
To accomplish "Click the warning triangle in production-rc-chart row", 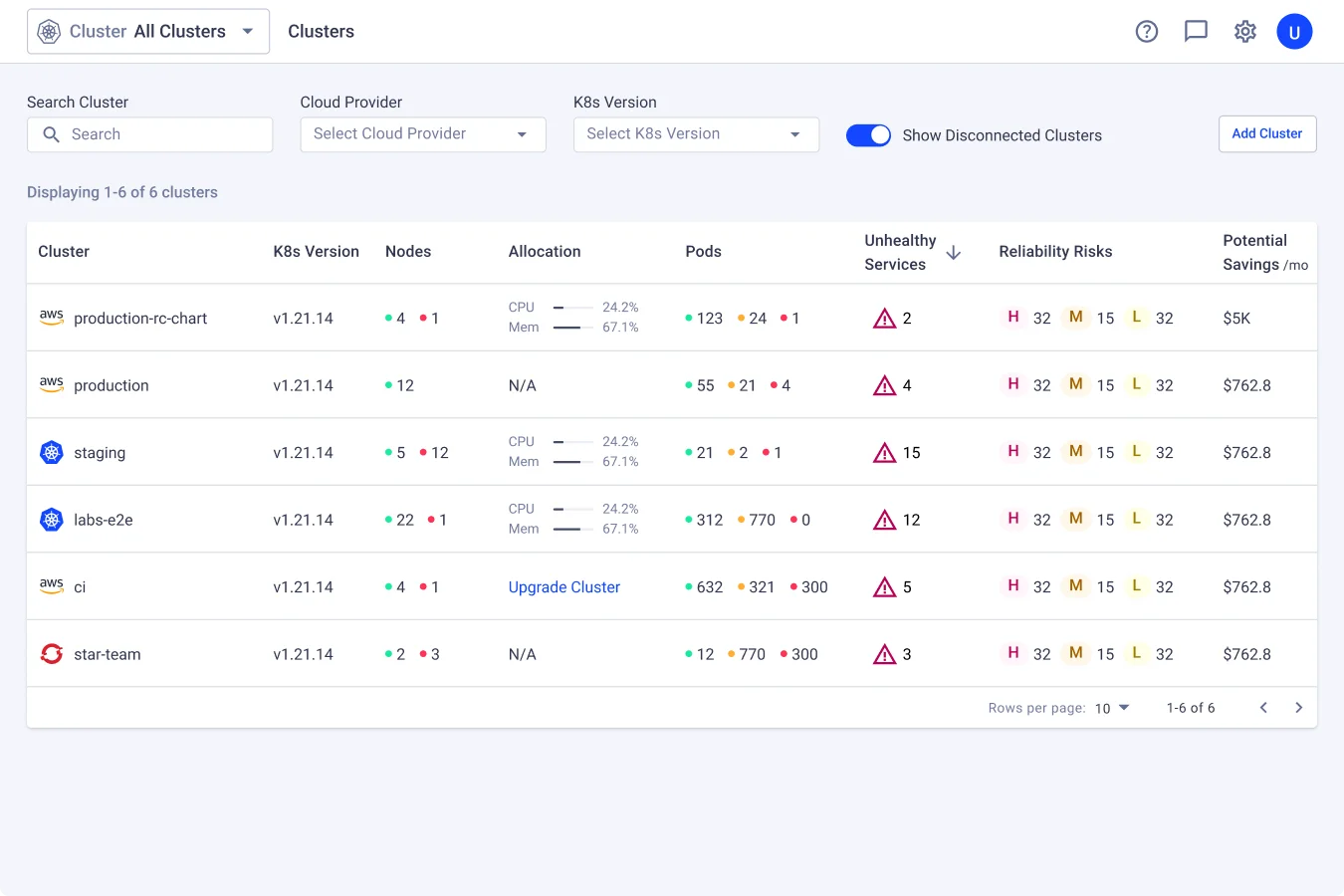I will pyautogui.click(x=884, y=319).
